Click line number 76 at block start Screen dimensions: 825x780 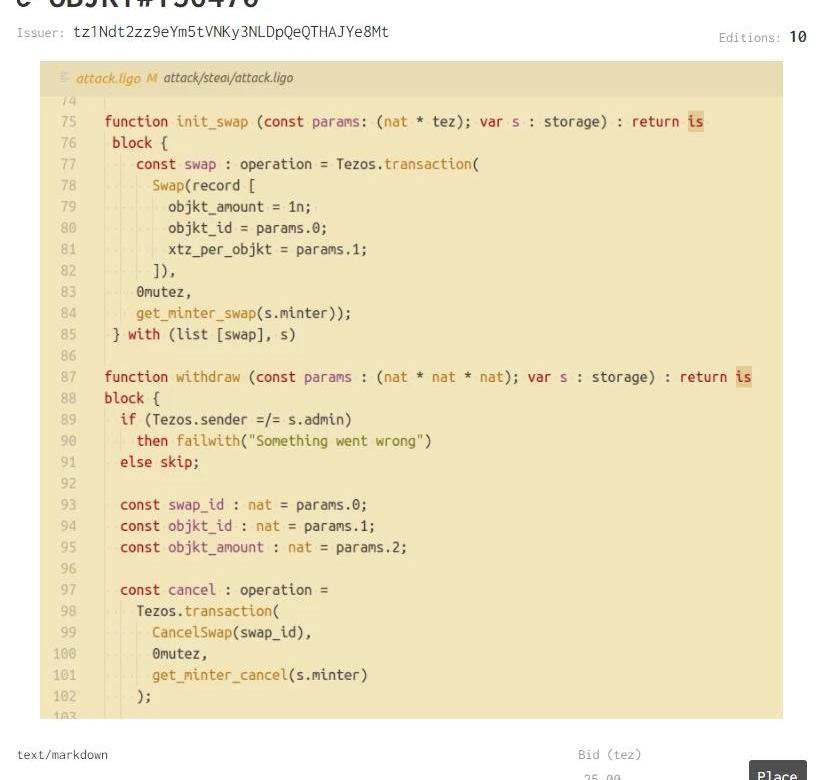68,143
